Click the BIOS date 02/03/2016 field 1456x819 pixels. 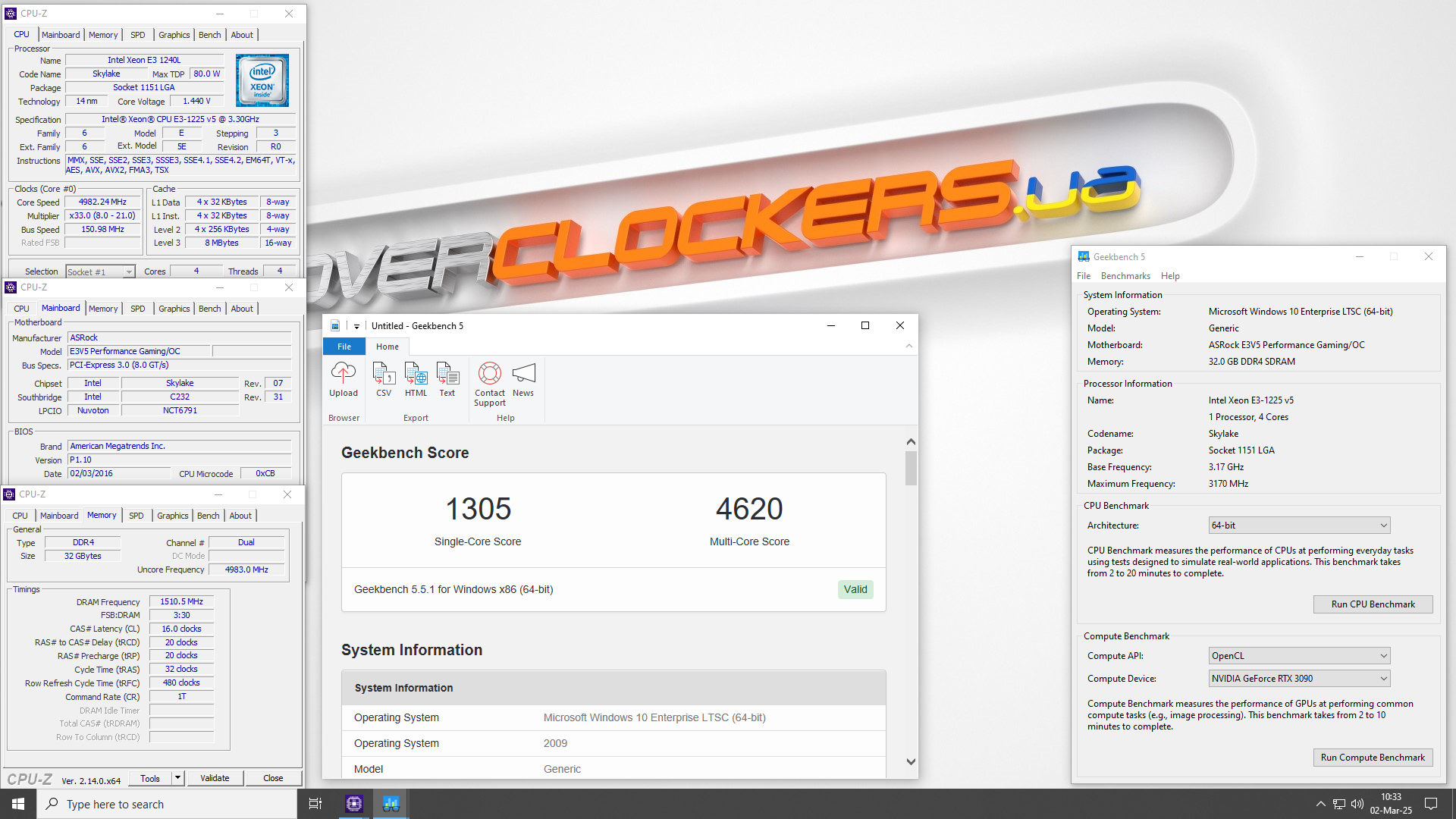pos(119,473)
